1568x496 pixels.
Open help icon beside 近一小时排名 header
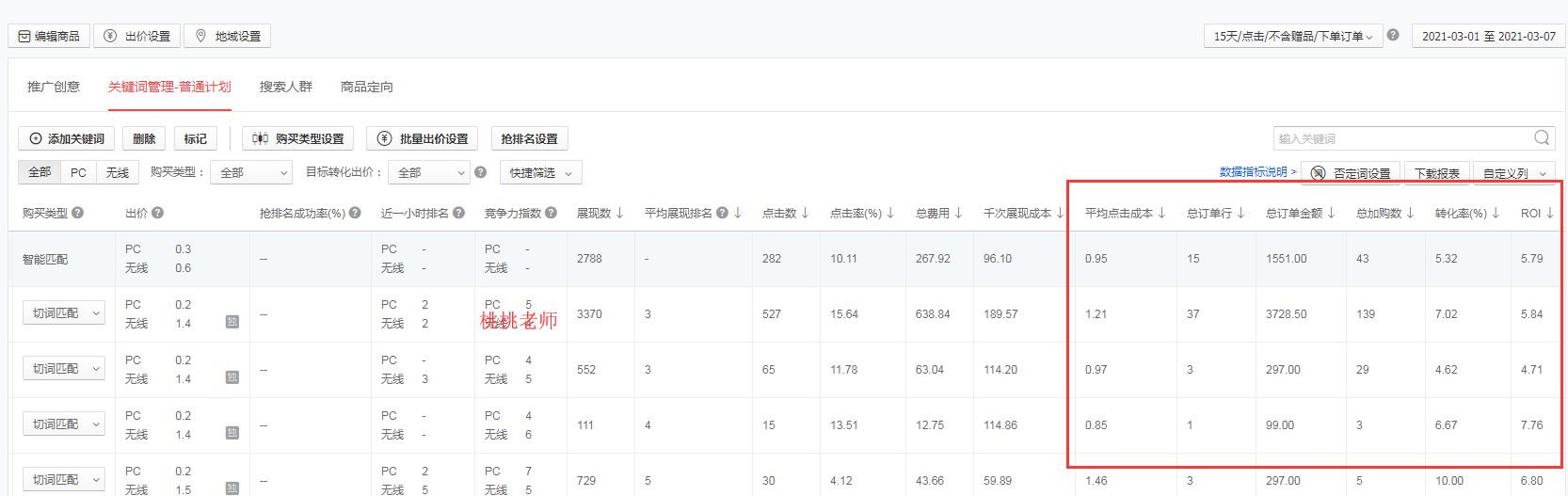point(458,213)
